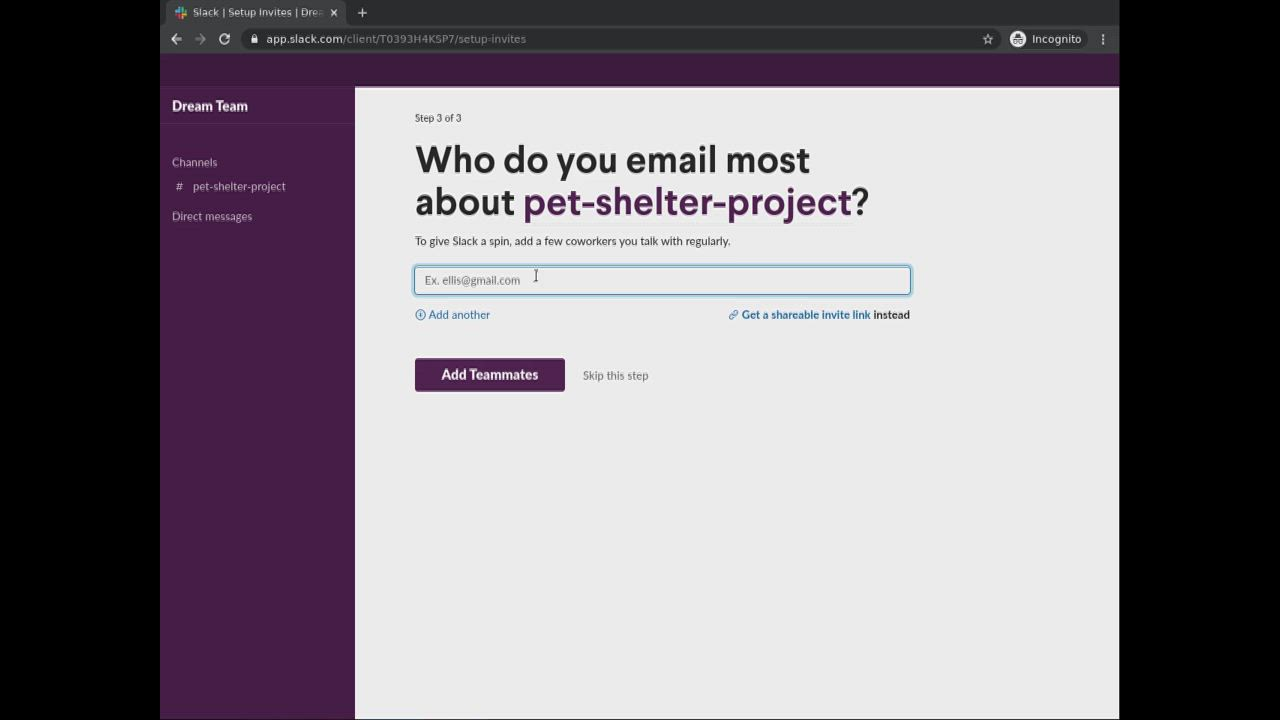The image size is (1280, 720).
Task: Click the Channels heading in sidebar
Action: point(194,162)
